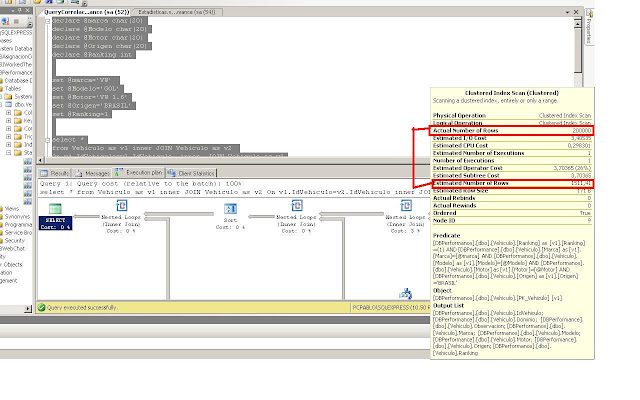Click the 'declare @Ranking int' code line

(x=94, y=55)
